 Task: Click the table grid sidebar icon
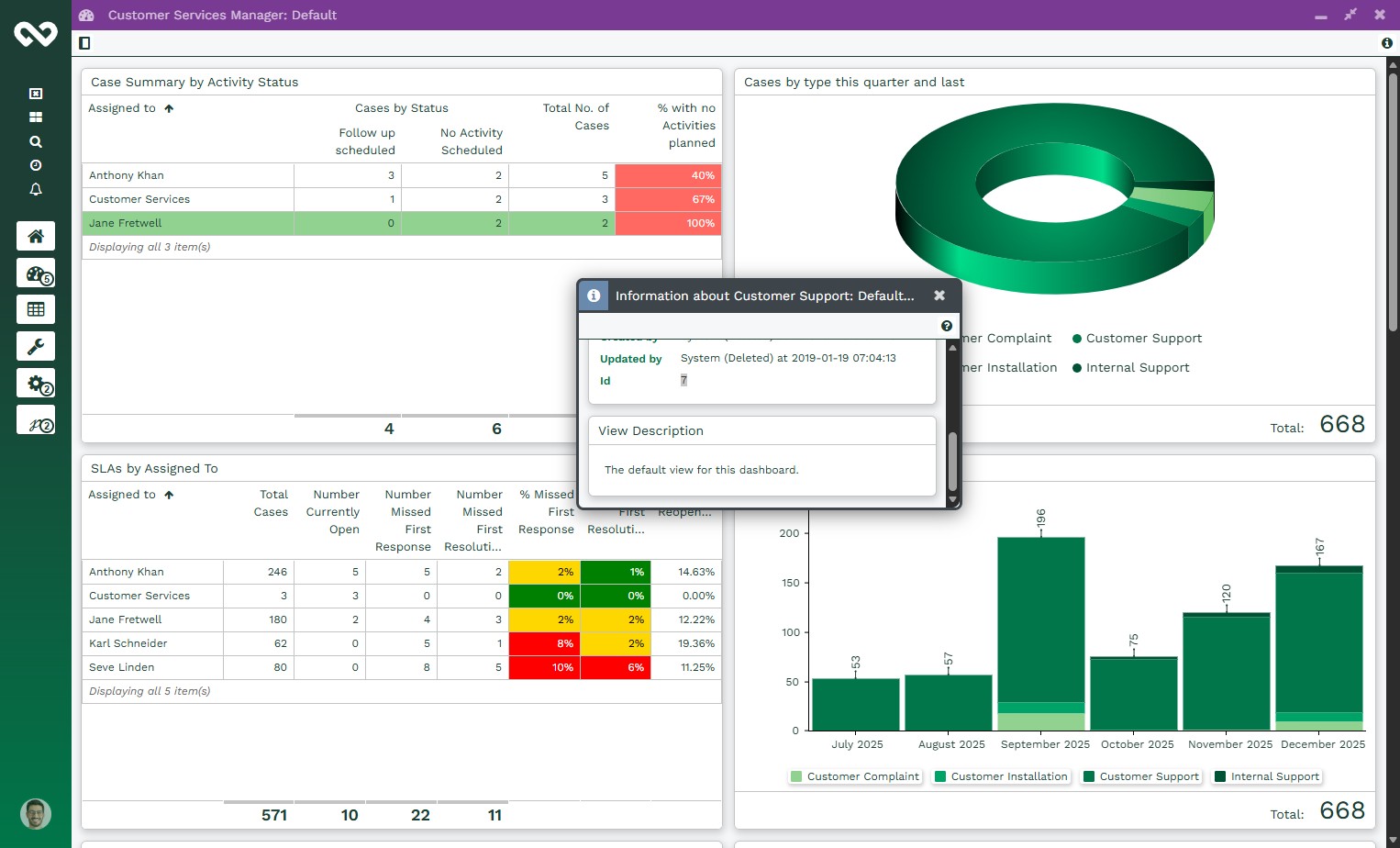pyautogui.click(x=36, y=309)
